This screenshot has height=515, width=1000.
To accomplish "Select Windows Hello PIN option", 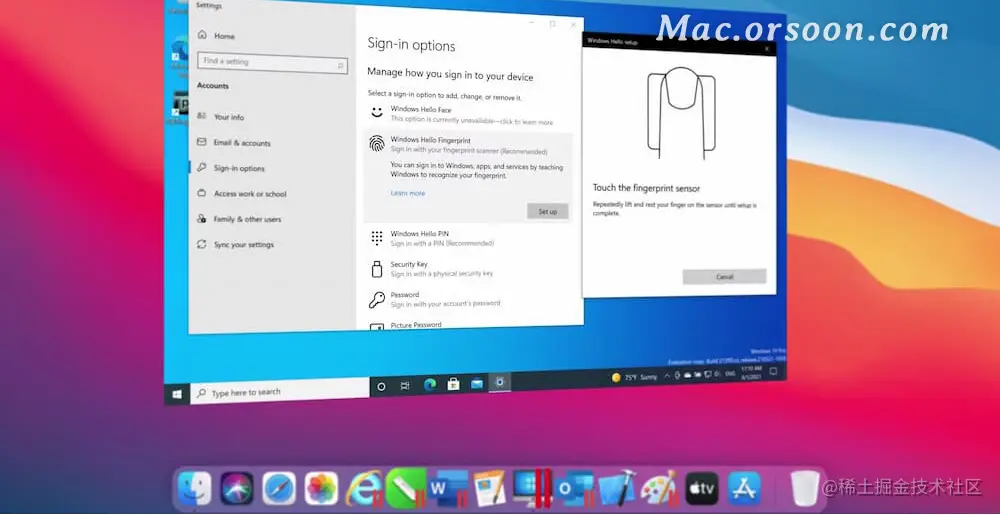I will pos(469,238).
